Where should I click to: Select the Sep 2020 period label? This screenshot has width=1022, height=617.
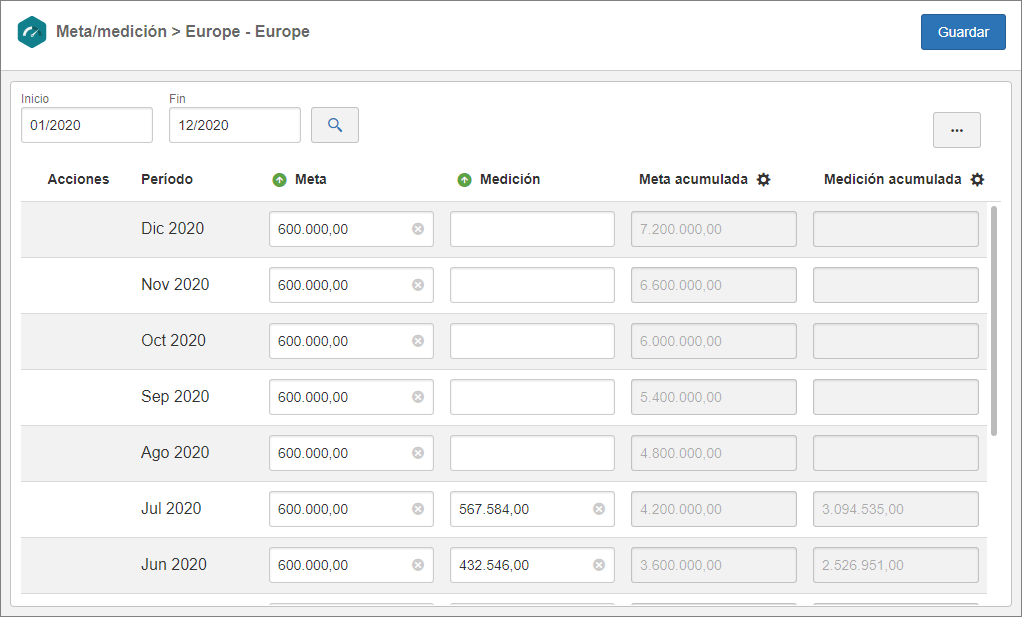pyautogui.click(x=175, y=397)
